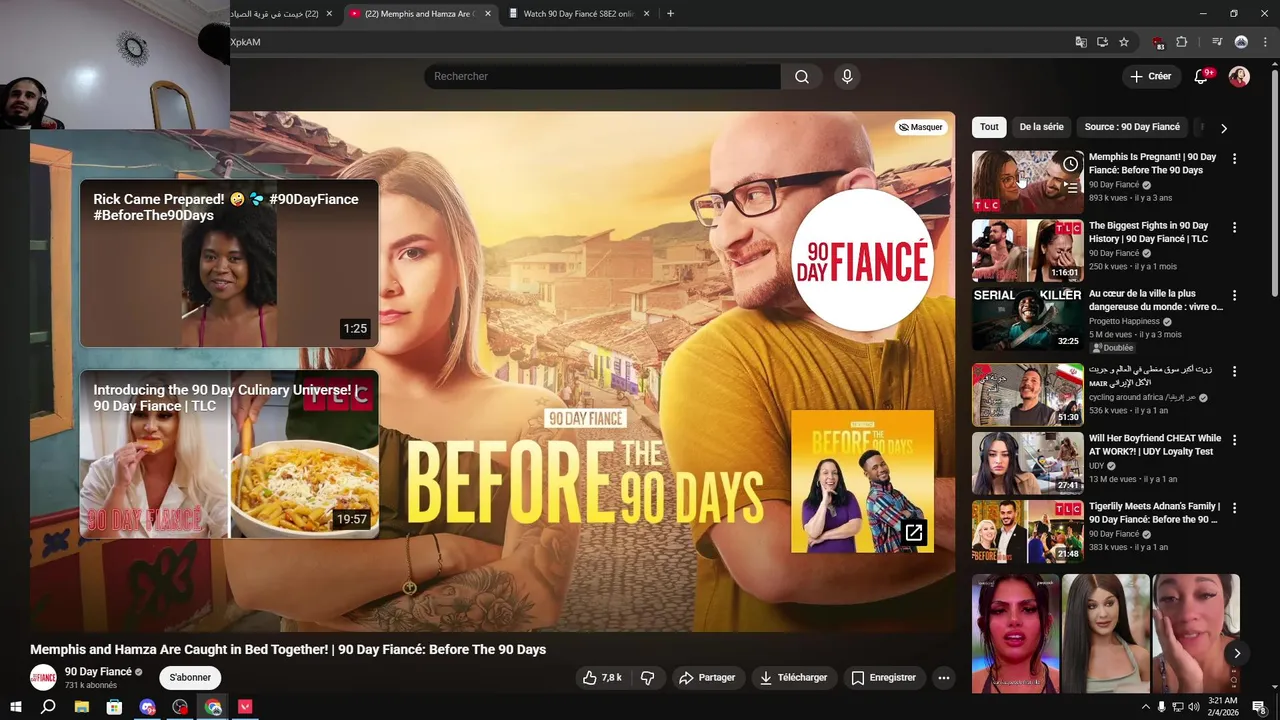Open 90 Day Culinary Universe end-screen card
This screenshot has width=1280, height=720.
pos(229,454)
